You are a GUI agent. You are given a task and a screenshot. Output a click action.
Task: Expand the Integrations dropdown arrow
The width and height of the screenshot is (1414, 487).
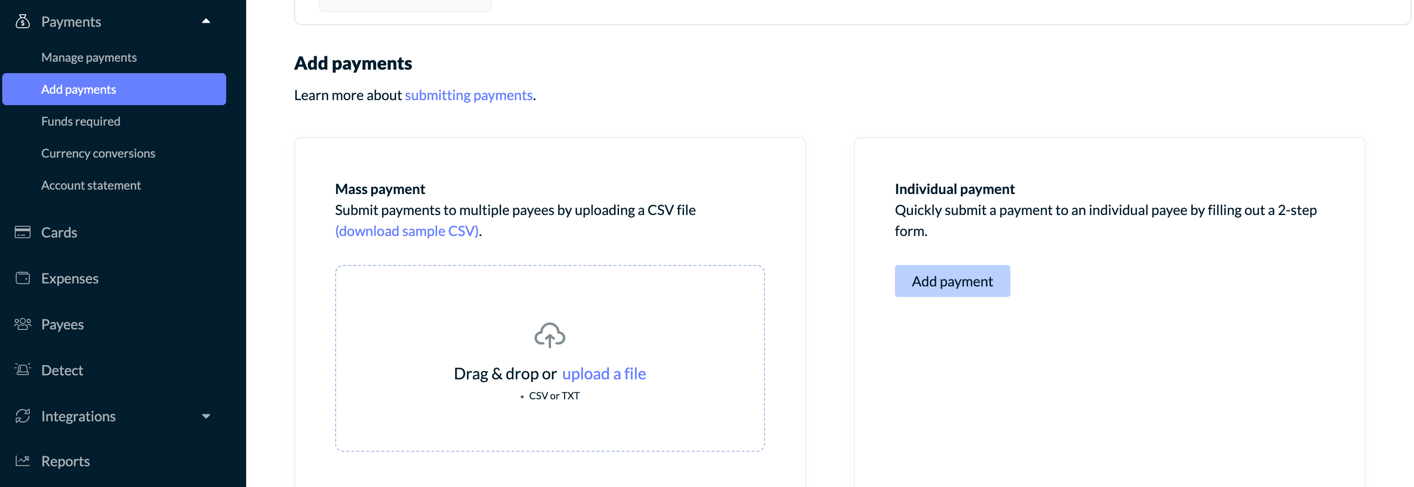(206, 416)
